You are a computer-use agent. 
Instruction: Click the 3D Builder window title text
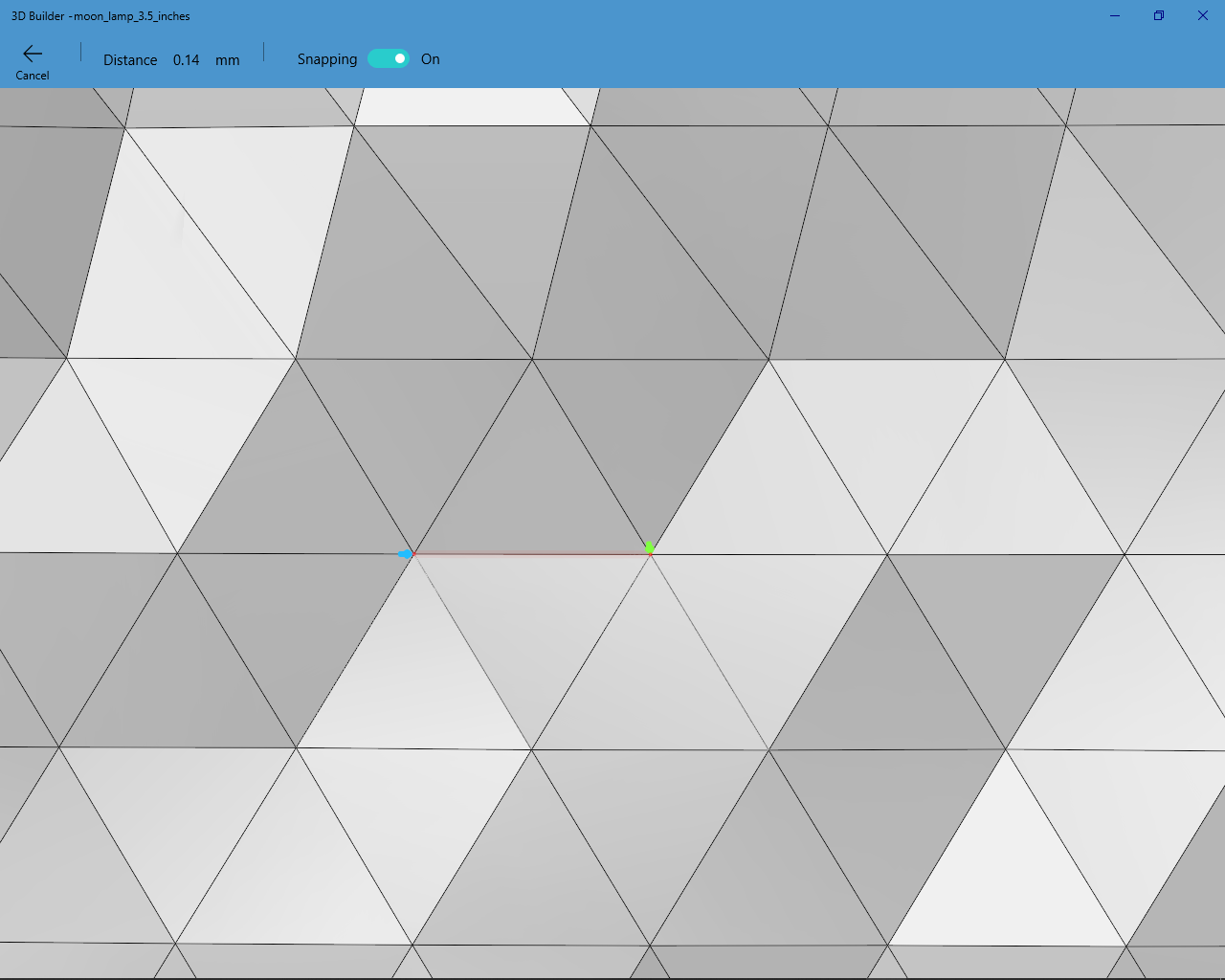click(100, 16)
